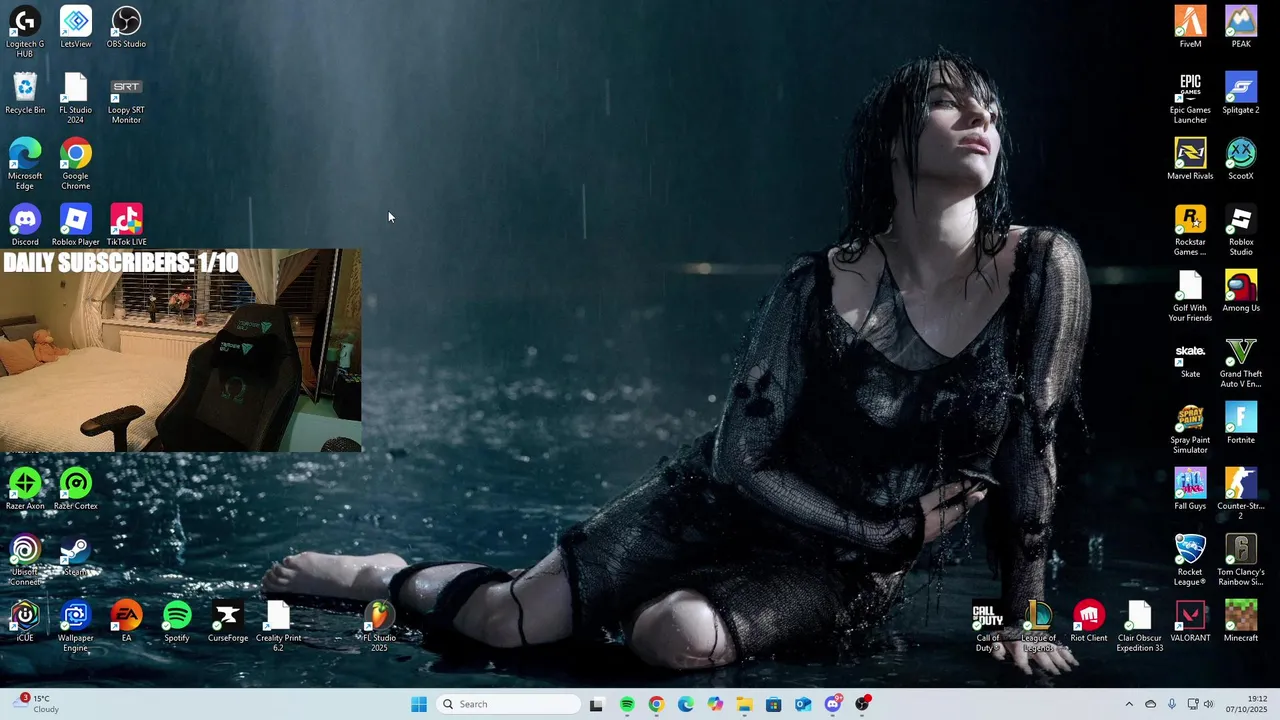1280x720 pixels.
Task: Select the Counter-Strike 2 desktop icon
Action: point(1241,494)
